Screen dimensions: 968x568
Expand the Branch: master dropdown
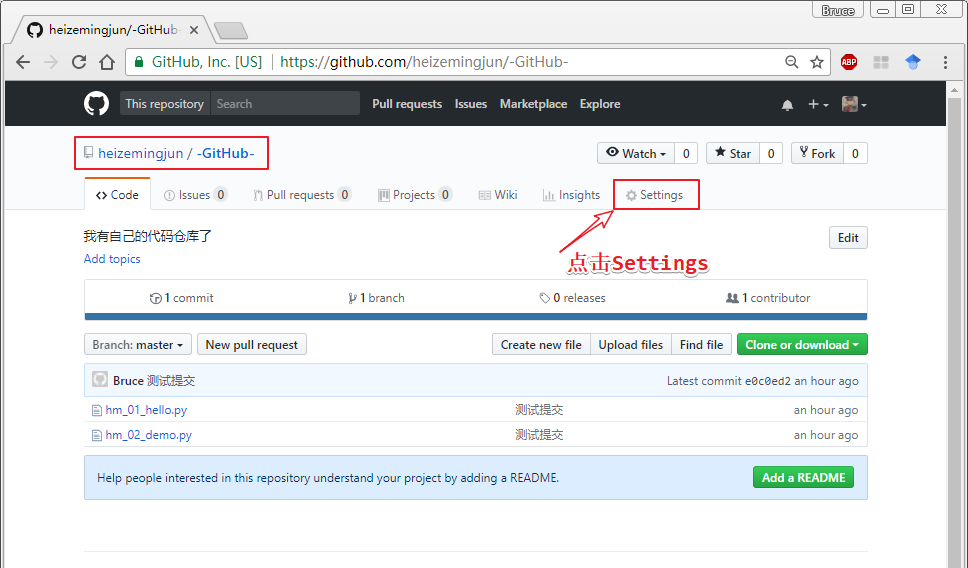tap(138, 345)
